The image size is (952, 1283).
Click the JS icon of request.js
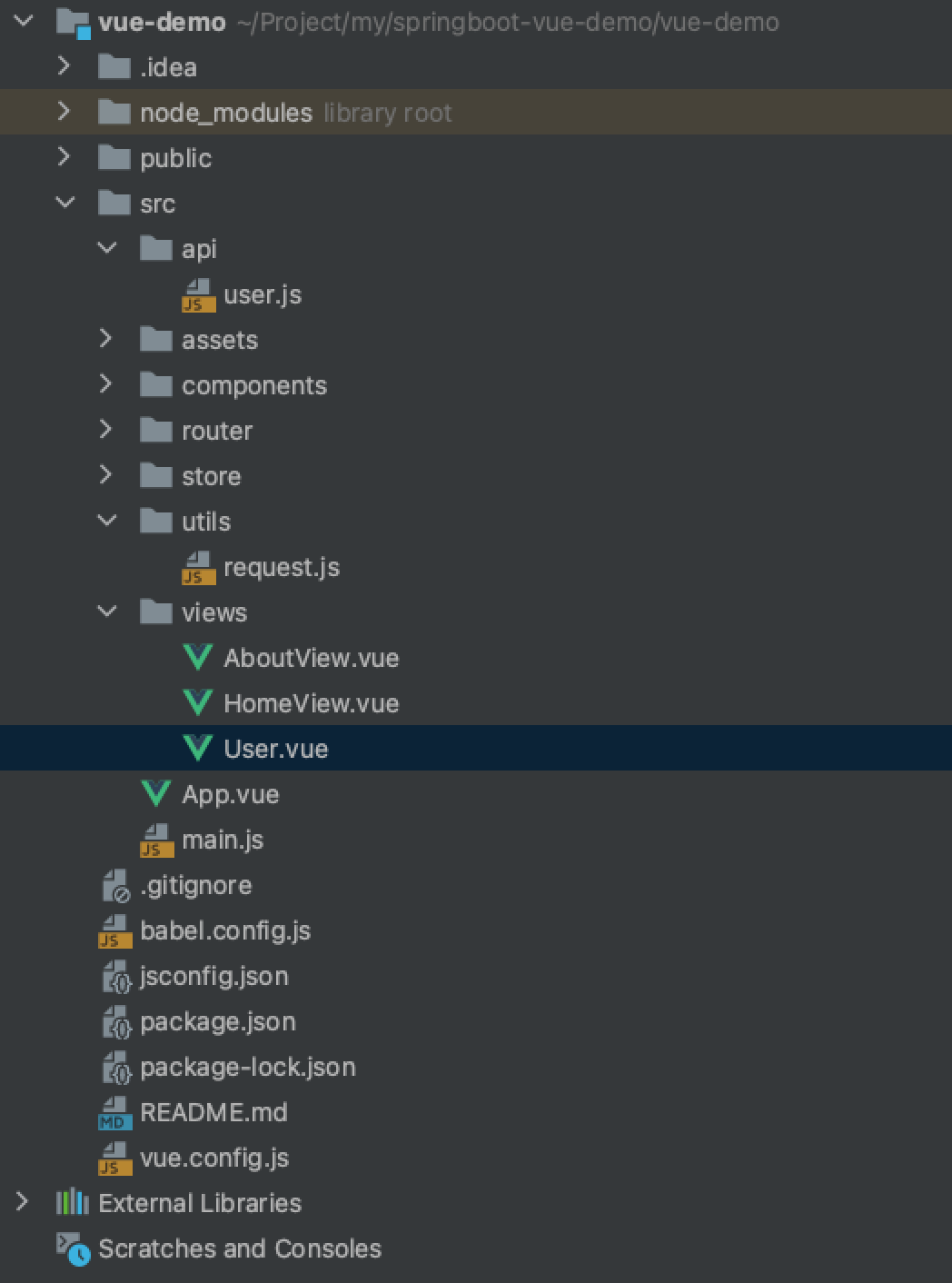pyautogui.click(x=197, y=568)
